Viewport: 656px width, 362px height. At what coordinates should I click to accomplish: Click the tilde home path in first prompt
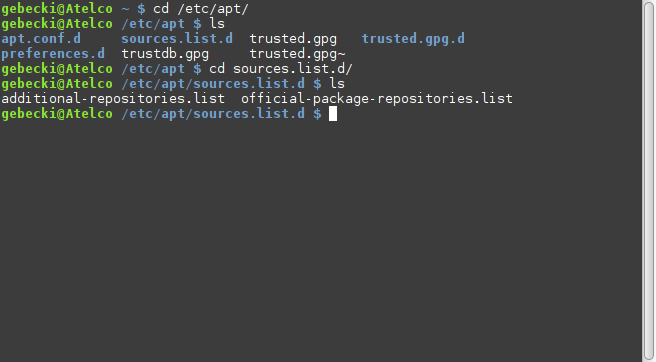tap(126, 9)
